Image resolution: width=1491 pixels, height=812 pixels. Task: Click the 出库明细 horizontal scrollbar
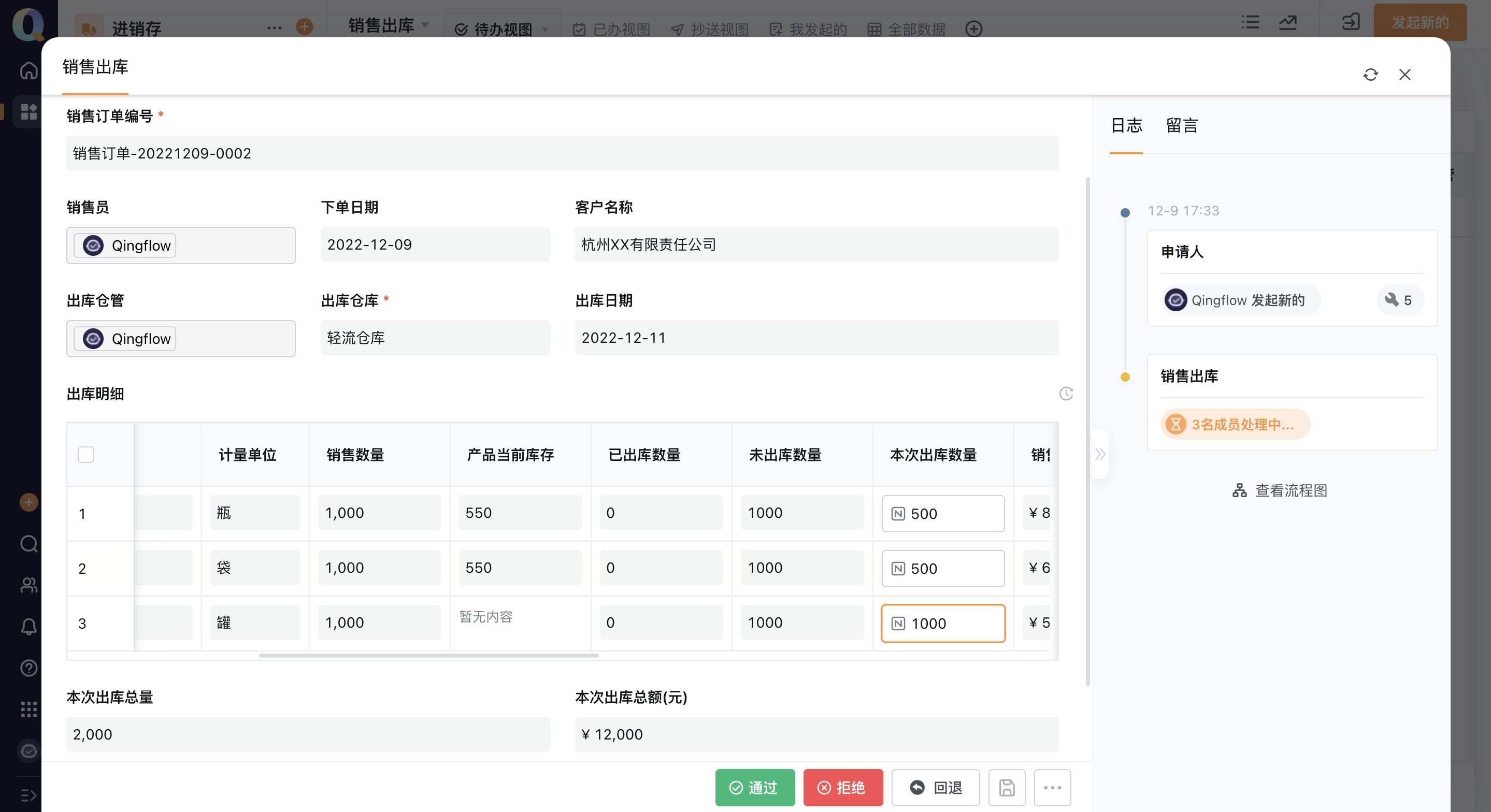click(x=428, y=655)
